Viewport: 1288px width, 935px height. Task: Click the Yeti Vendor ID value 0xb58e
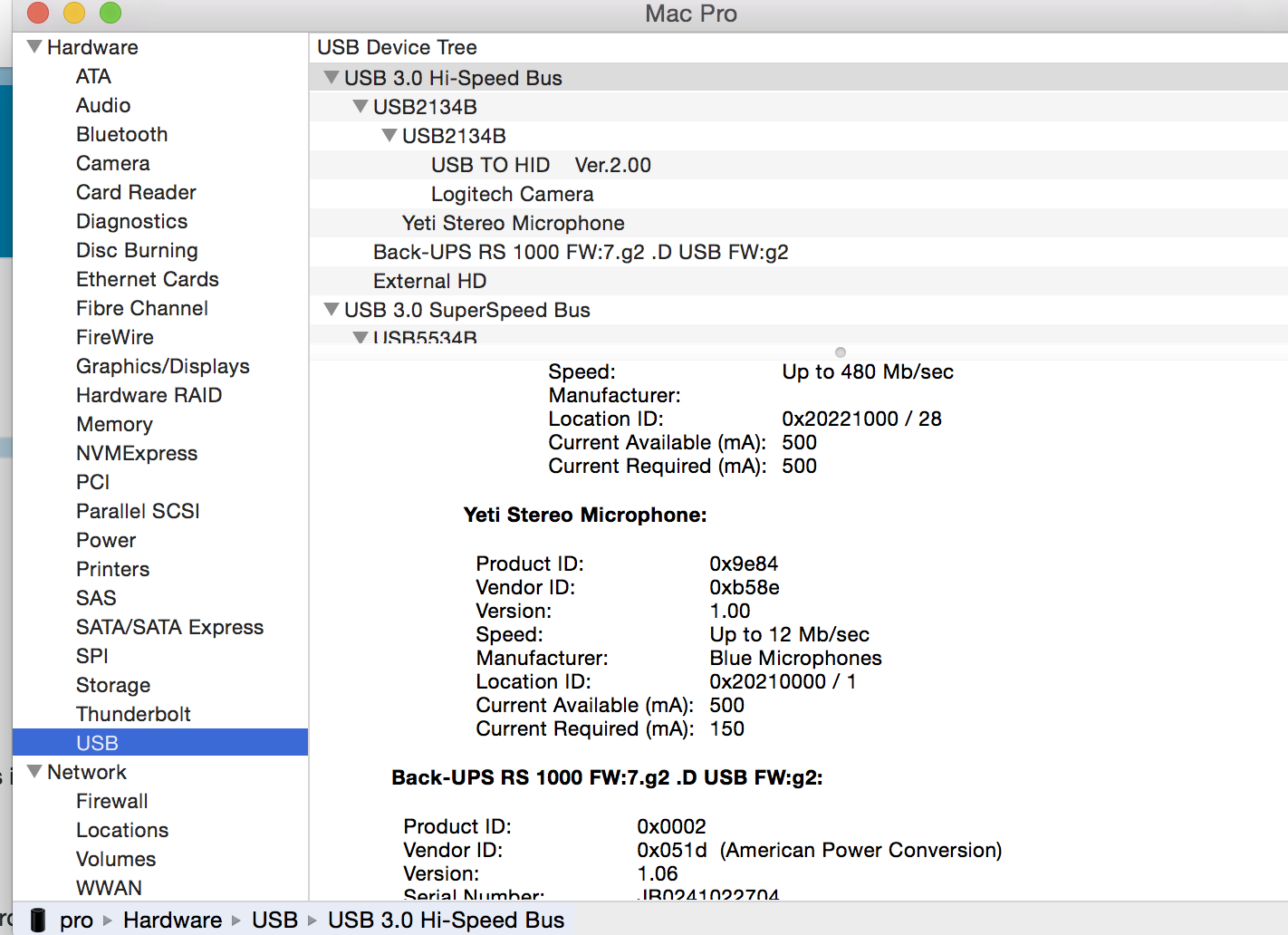coord(745,587)
